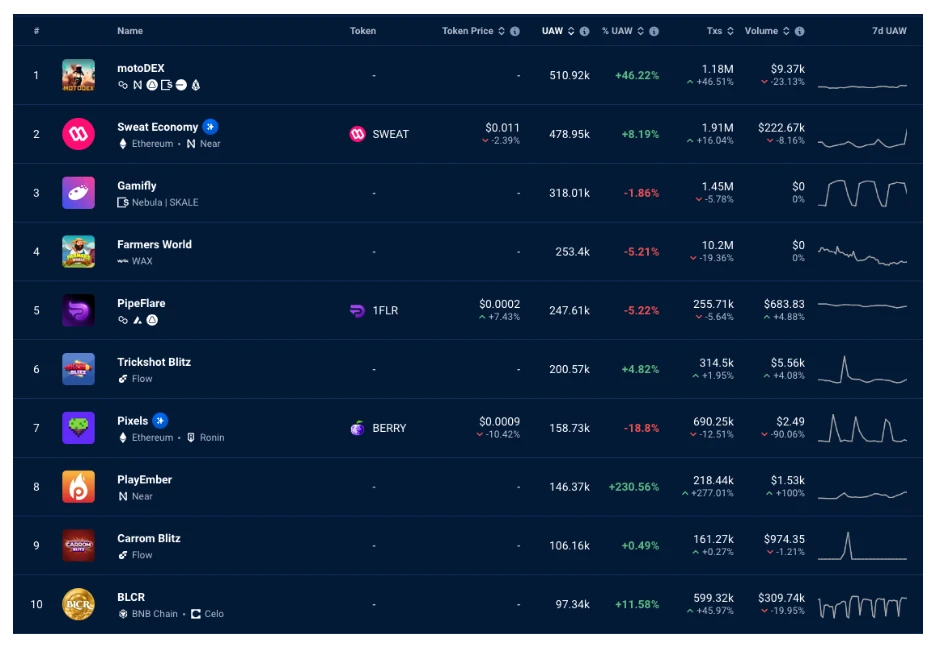Open the PipeFlare purple logo
Screen dimensions: 940x648
pos(79,311)
